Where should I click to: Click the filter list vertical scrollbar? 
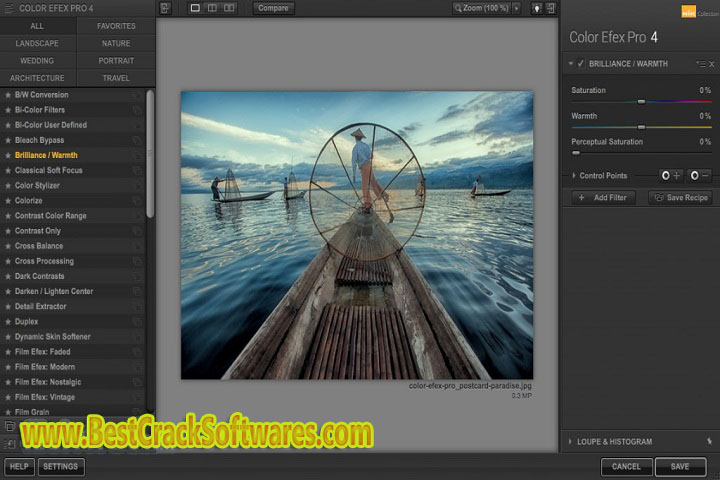tap(150, 153)
